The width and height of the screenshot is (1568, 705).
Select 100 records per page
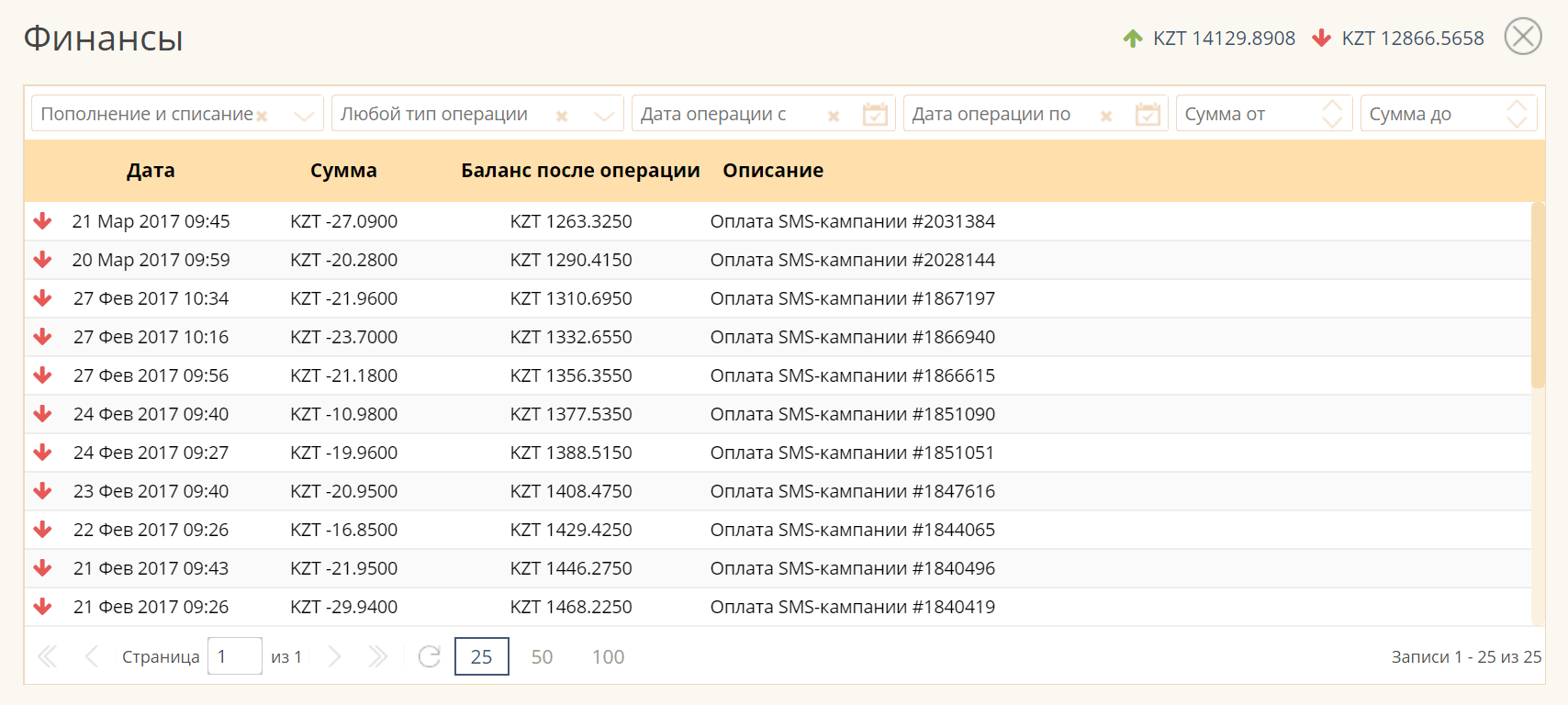(x=608, y=657)
